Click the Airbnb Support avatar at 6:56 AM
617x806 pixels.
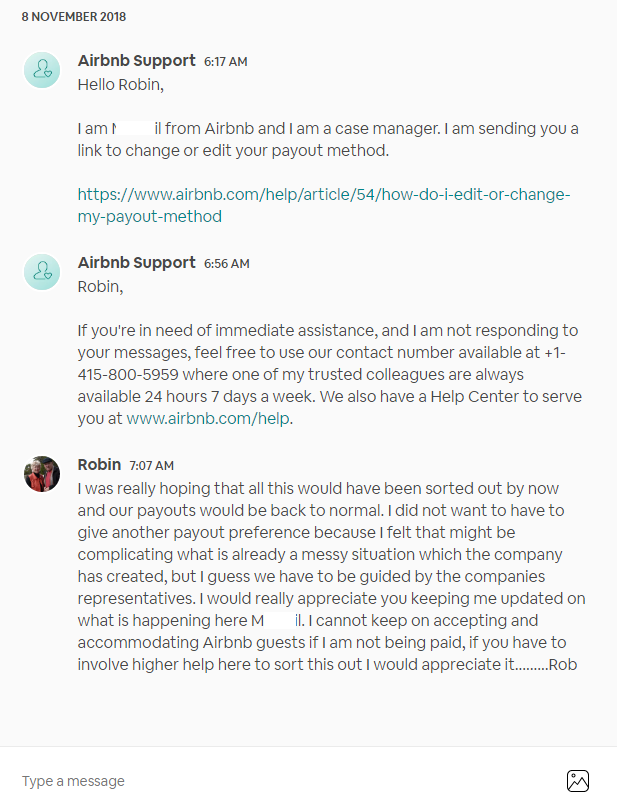click(x=42, y=271)
